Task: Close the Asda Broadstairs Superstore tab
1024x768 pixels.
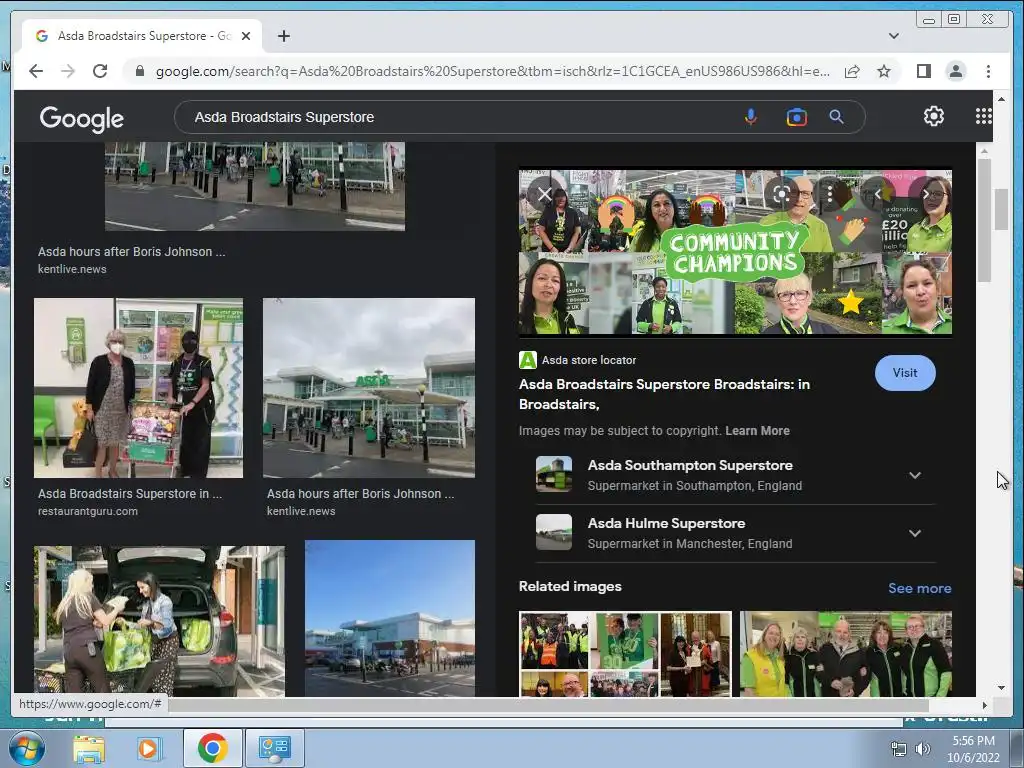Action: coord(246,36)
